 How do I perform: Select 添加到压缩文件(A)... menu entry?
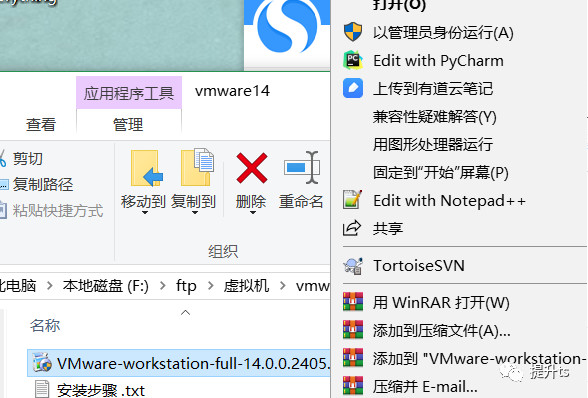(441, 330)
